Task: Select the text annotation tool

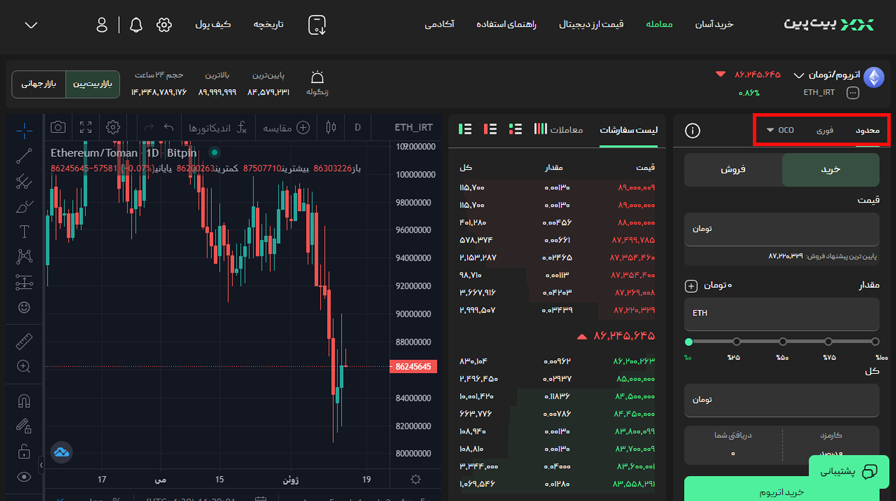Action: pos(24,231)
